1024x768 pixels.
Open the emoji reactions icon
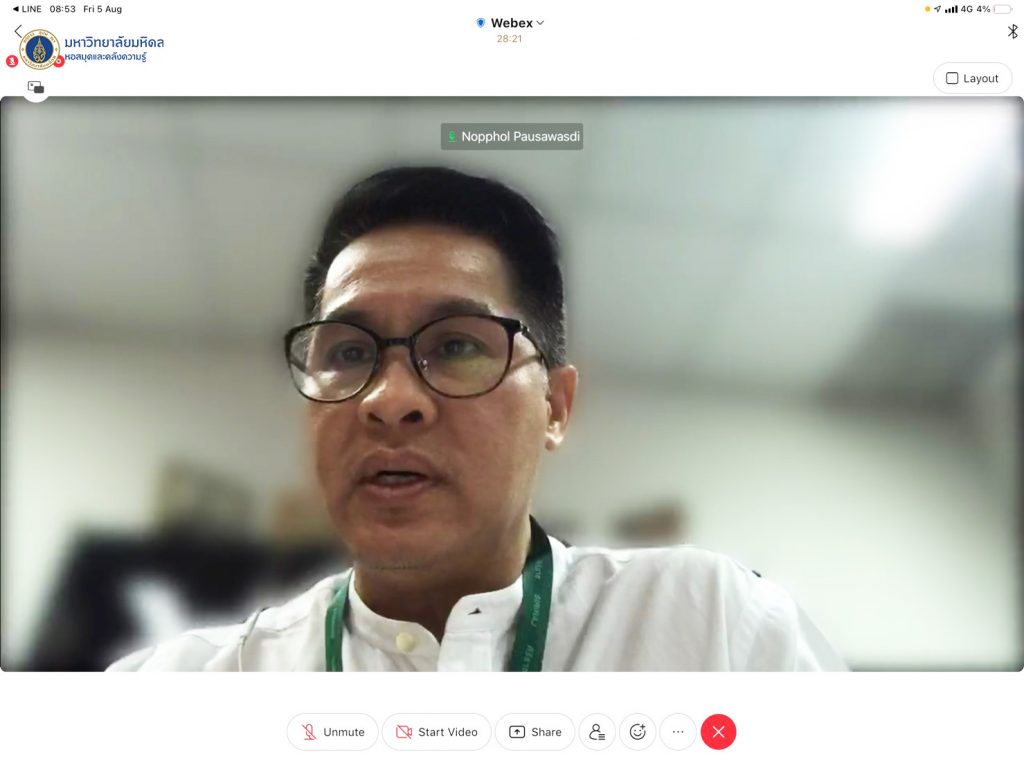pyautogui.click(x=637, y=732)
